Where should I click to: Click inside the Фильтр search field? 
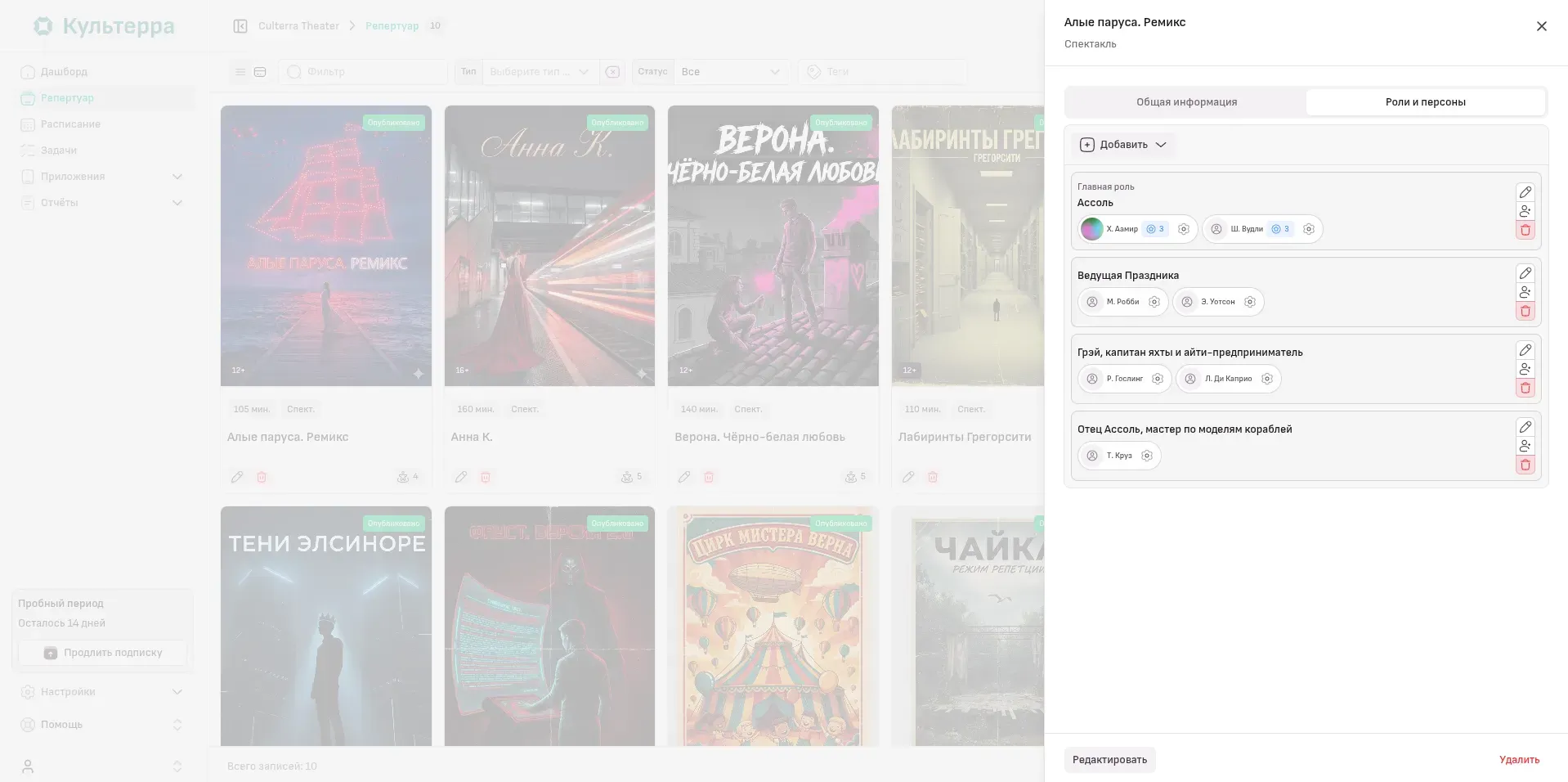pyautogui.click(x=363, y=72)
